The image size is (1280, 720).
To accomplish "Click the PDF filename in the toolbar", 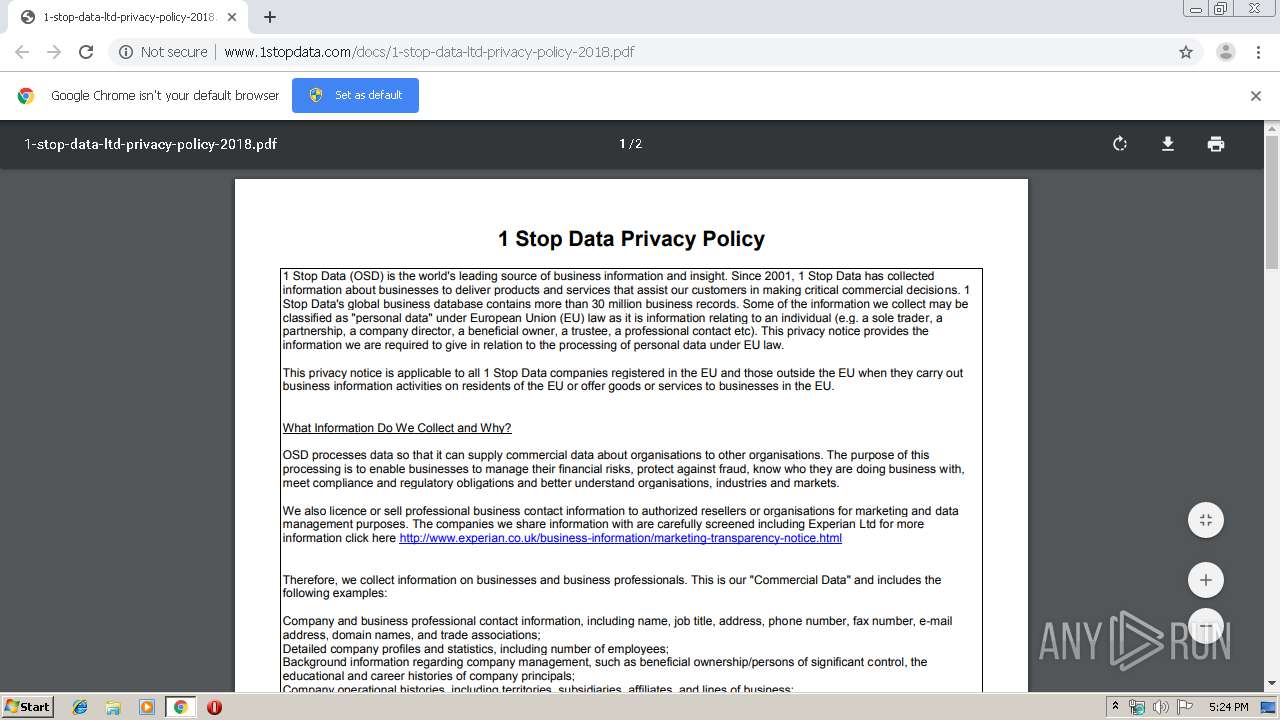I will point(151,144).
